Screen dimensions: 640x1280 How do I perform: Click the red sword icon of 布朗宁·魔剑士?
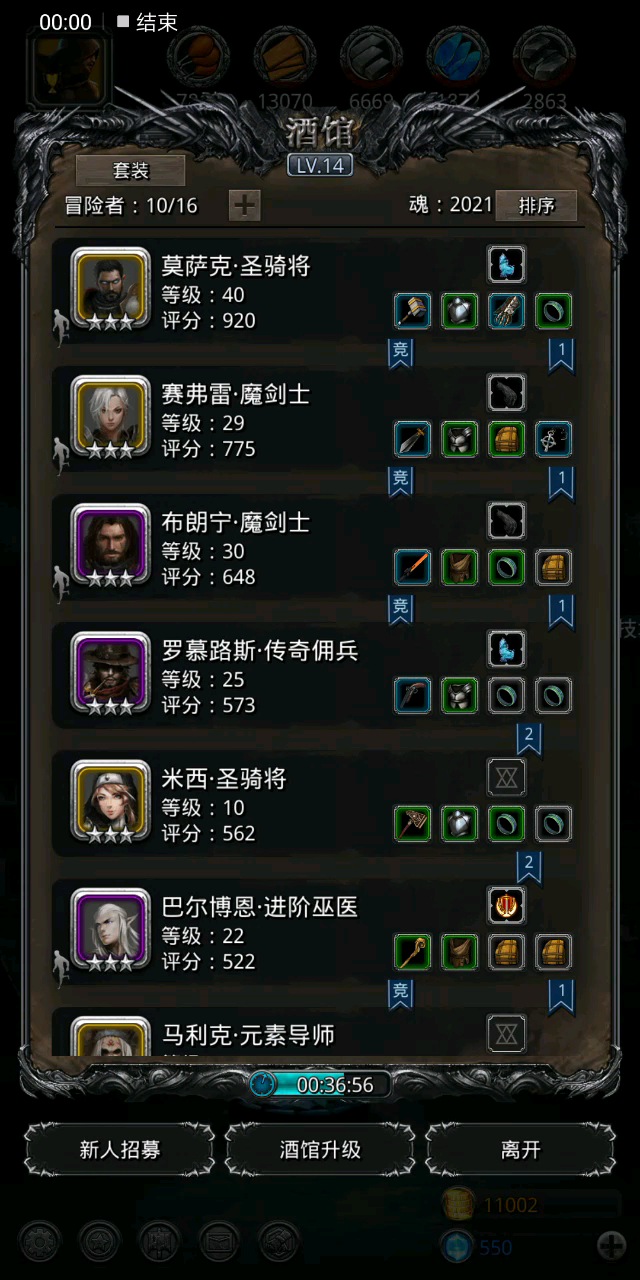point(412,567)
